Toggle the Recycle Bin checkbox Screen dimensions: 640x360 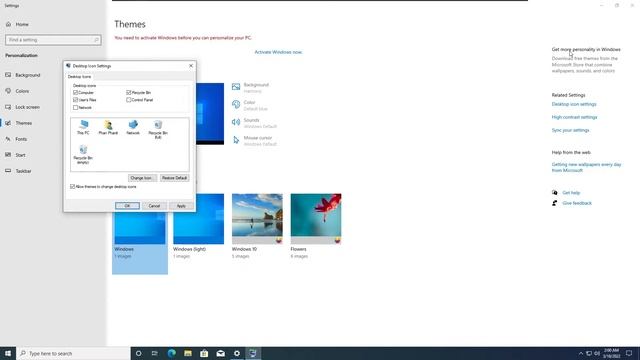coord(129,93)
